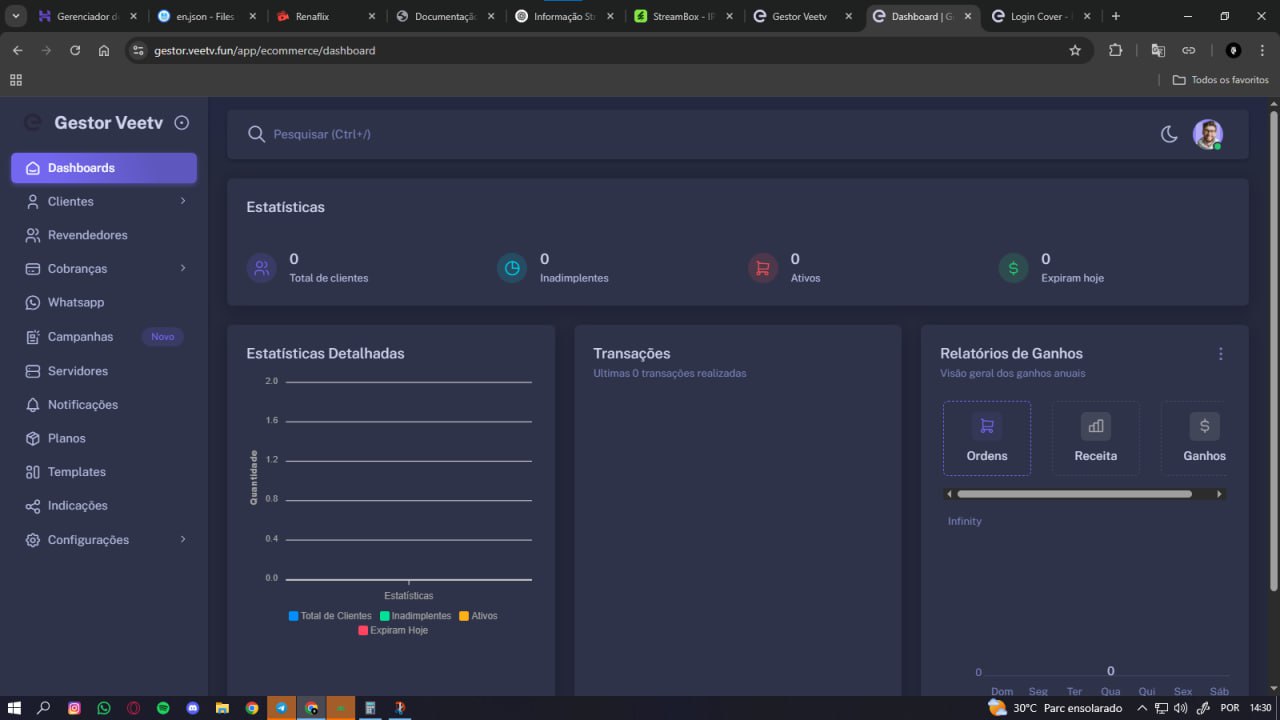Click the Notificações bell icon
The width and height of the screenshot is (1280, 720).
click(x=33, y=405)
